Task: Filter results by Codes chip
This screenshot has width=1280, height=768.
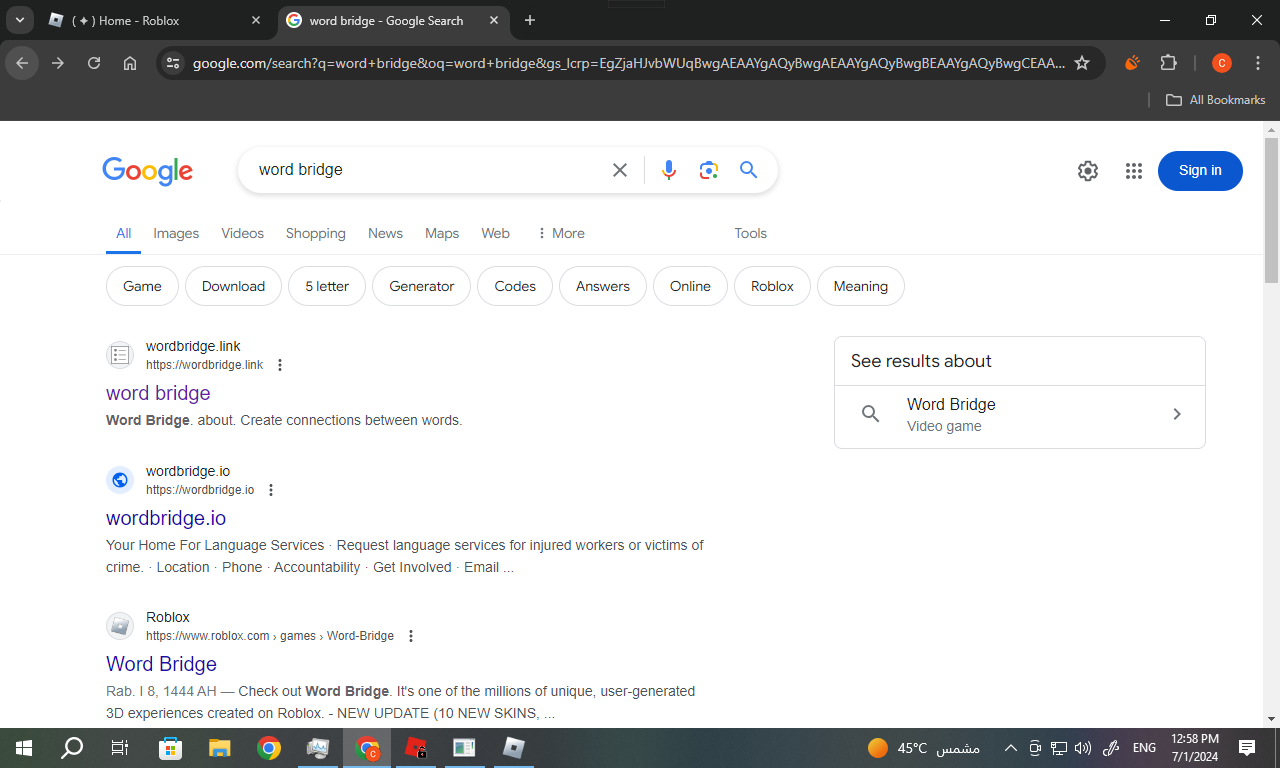Action: point(515,286)
